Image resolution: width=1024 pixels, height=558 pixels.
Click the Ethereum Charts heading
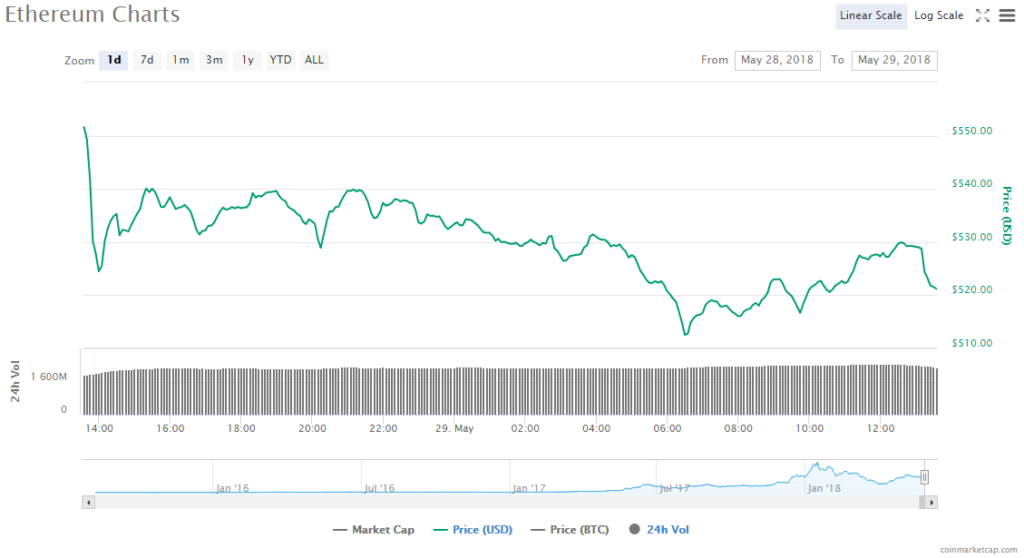(x=92, y=14)
